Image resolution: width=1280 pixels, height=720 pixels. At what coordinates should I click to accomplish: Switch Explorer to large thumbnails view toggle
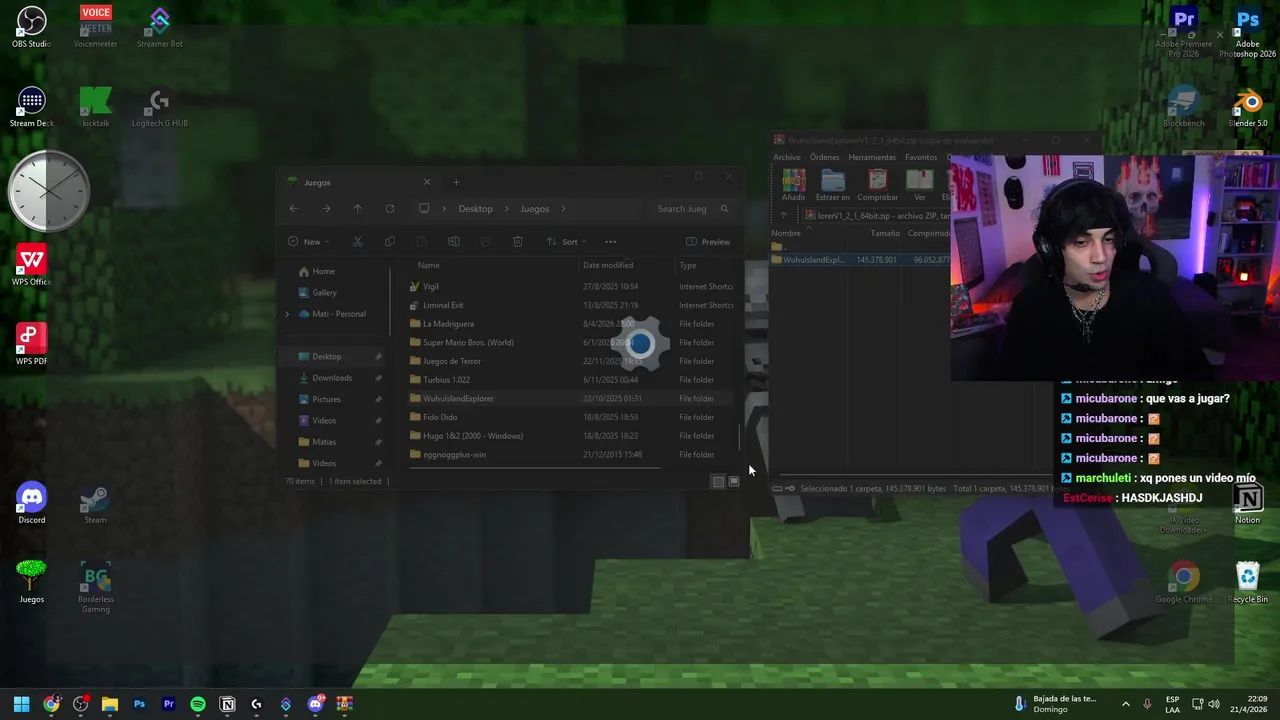pos(734,482)
